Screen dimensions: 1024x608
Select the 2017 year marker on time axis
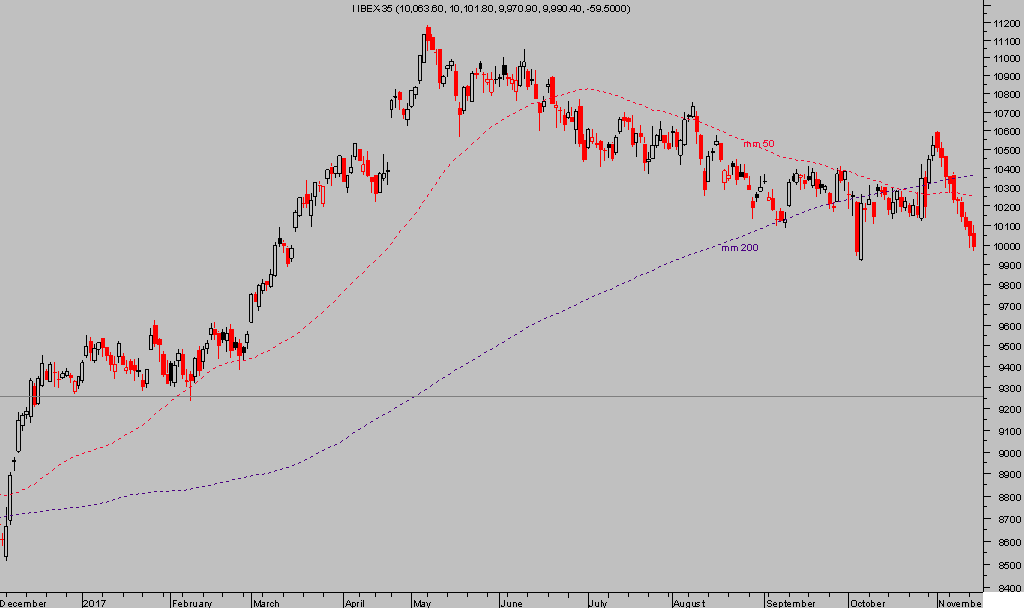point(95,603)
